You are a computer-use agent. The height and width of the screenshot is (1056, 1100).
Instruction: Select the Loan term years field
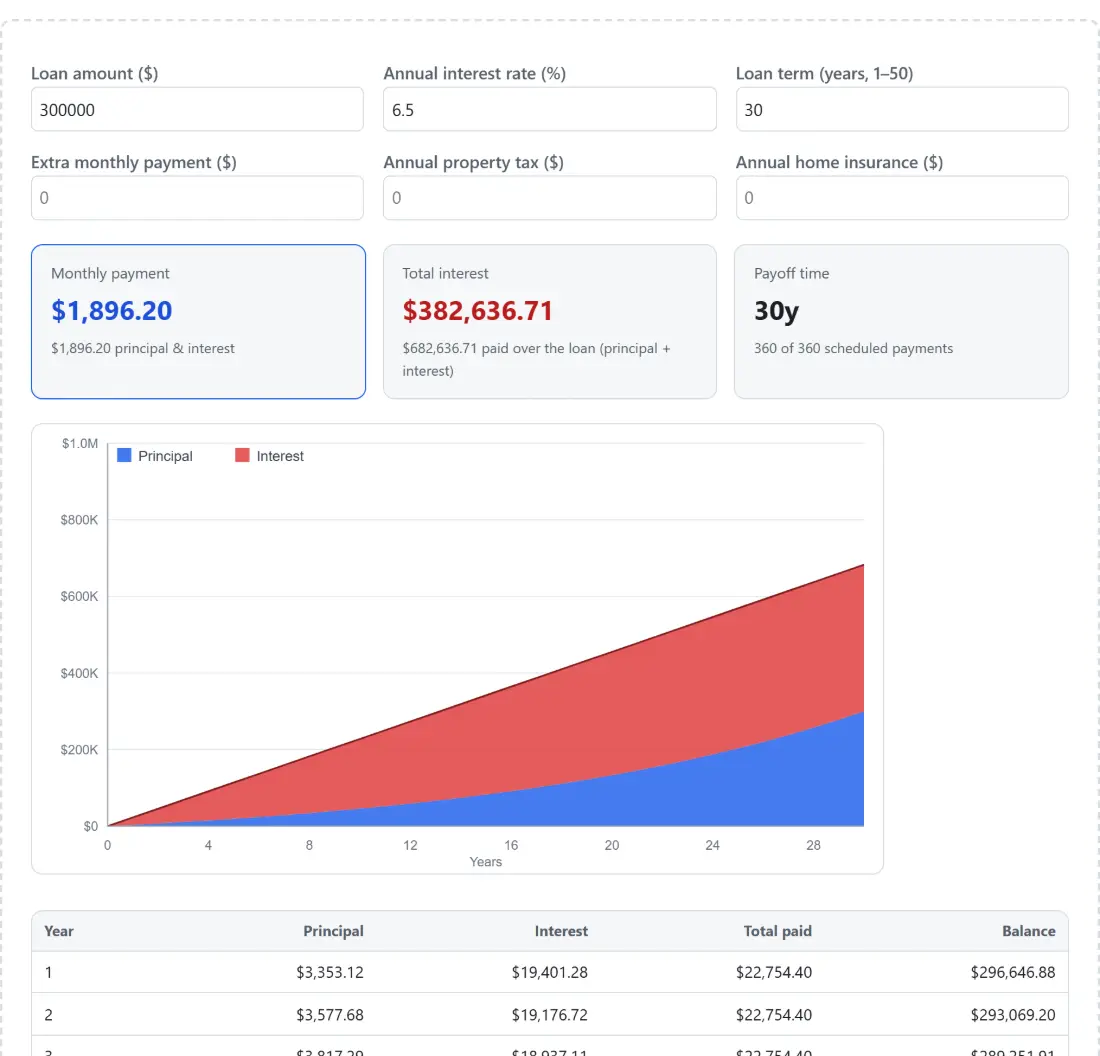click(x=901, y=109)
